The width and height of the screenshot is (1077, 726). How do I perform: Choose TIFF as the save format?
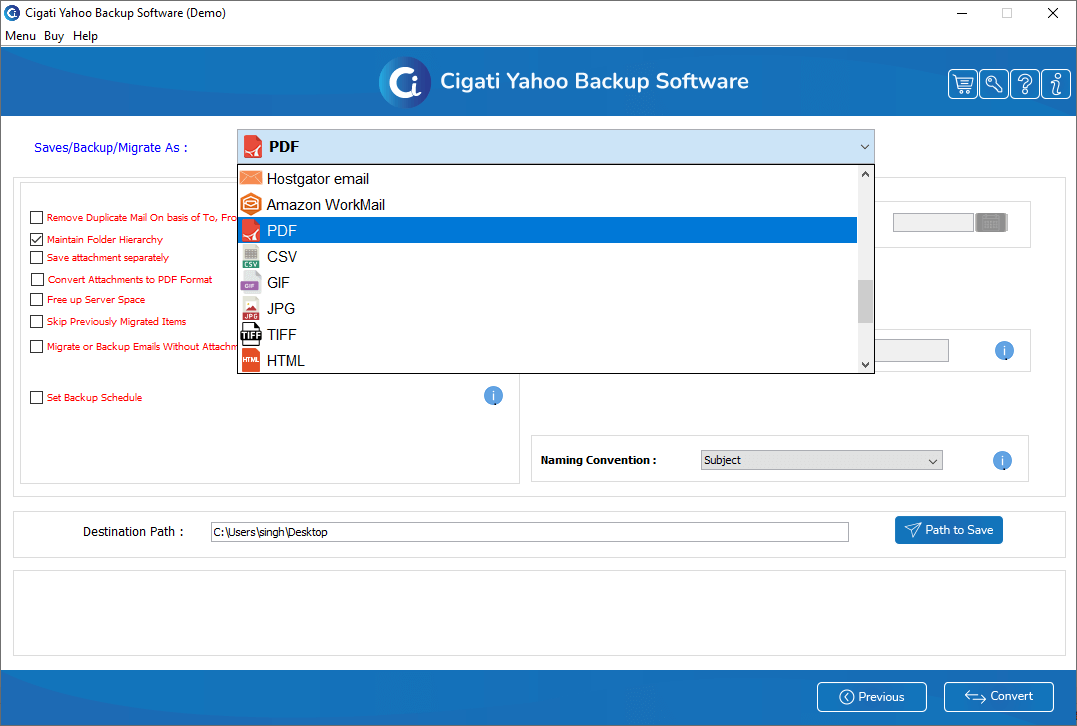[548, 334]
